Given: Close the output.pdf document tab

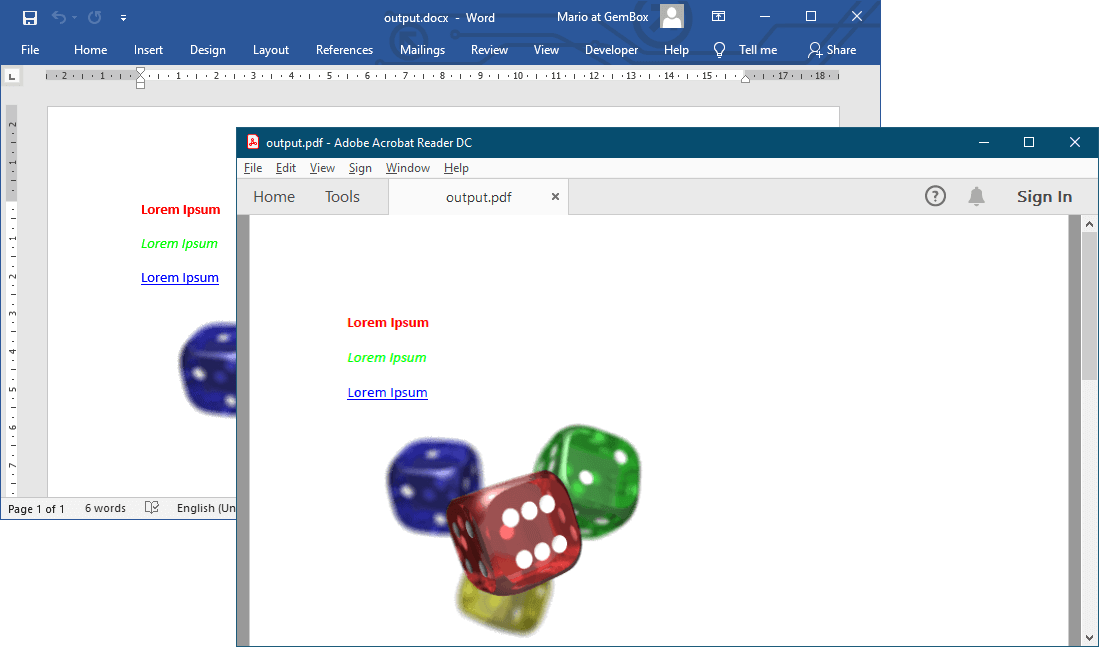Looking at the screenshot, I should (x=555, y=197).
